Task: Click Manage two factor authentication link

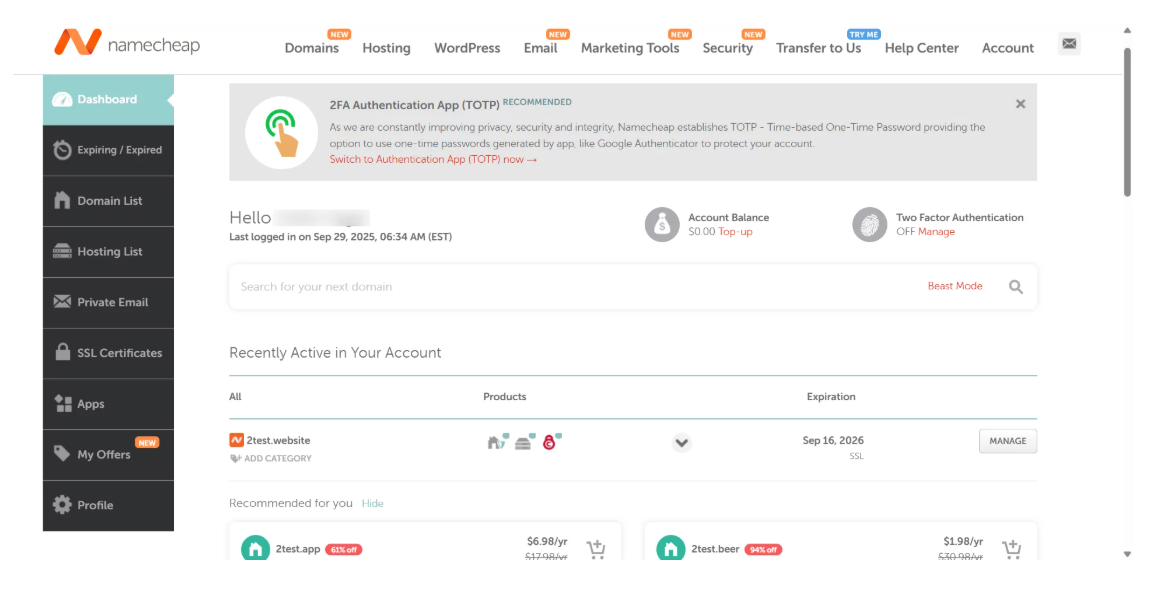Action: tap(937, 231)
